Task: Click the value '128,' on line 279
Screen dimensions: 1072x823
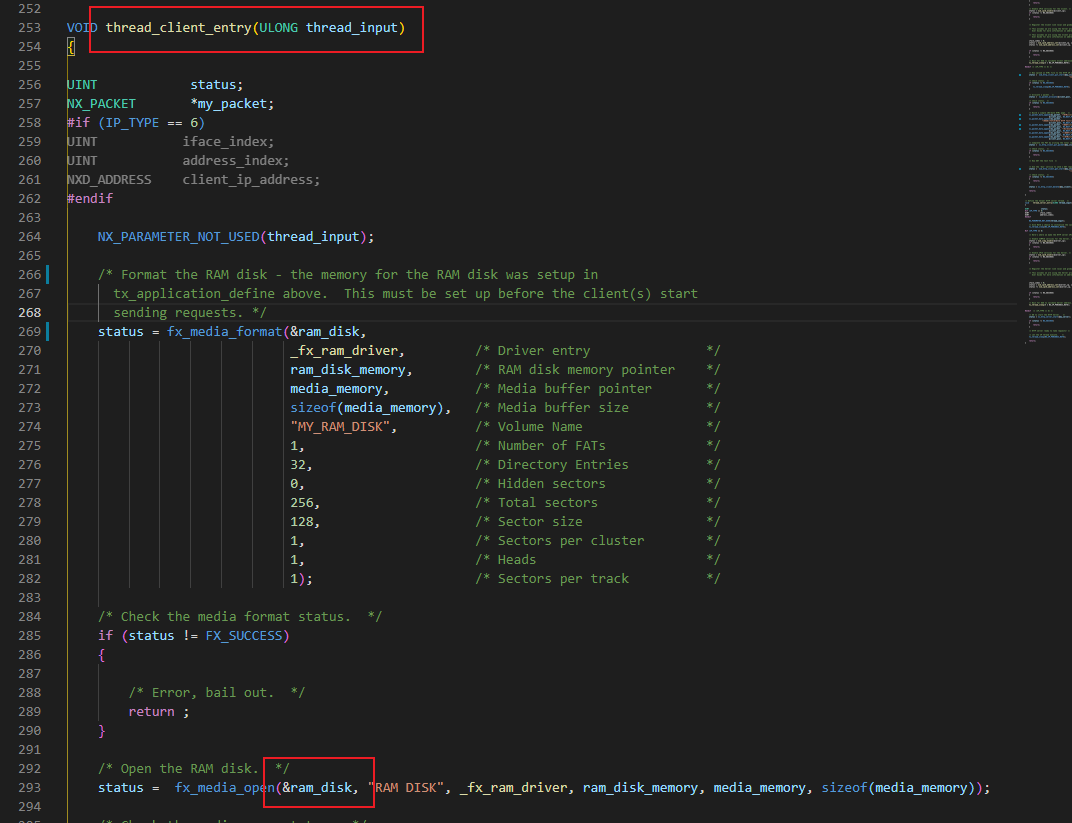Action: [x=305, y=522]
